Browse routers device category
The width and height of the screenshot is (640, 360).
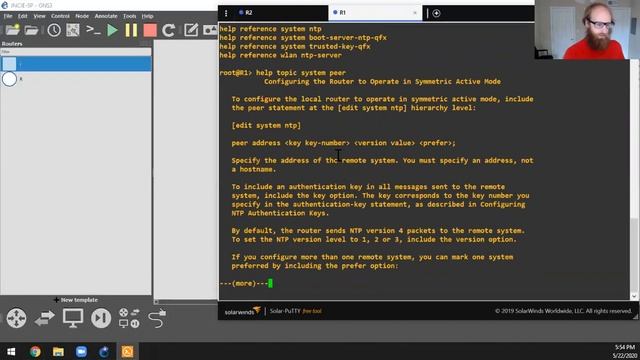(x=16, y=318)
